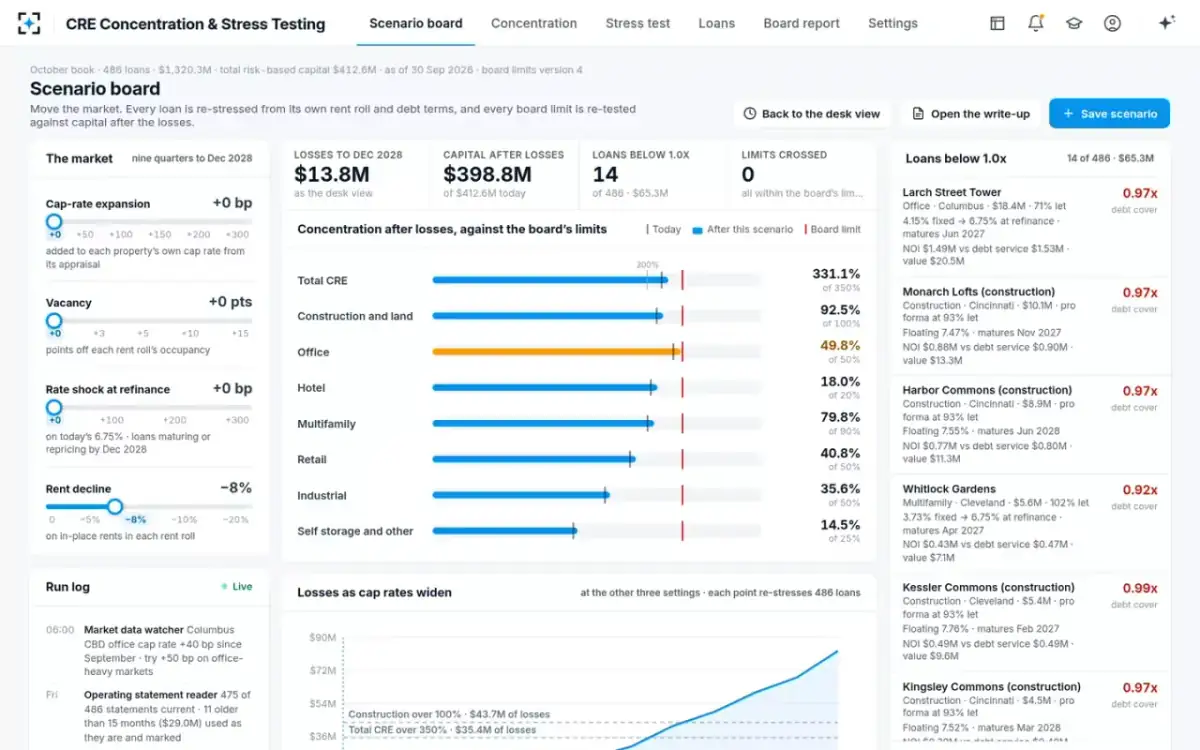Open the Kingsley Commons (construction) loan card
The width and height of the screenshot is (1200, 750).
coord(1030,712)
